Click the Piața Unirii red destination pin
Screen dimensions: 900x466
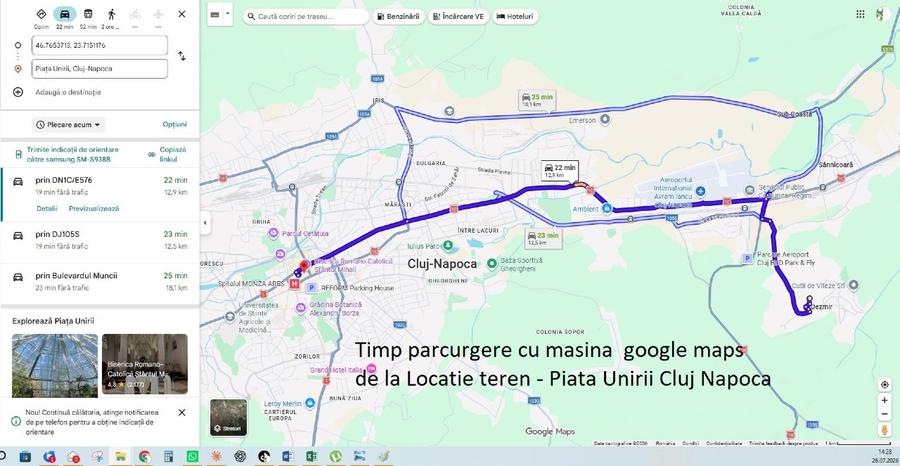click(x=304, y=265)
